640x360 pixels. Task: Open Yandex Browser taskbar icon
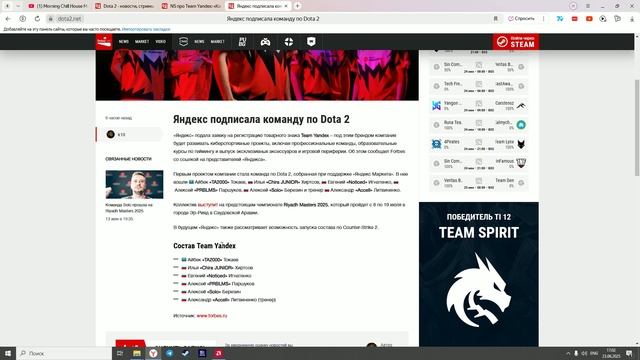pos(153,353)
